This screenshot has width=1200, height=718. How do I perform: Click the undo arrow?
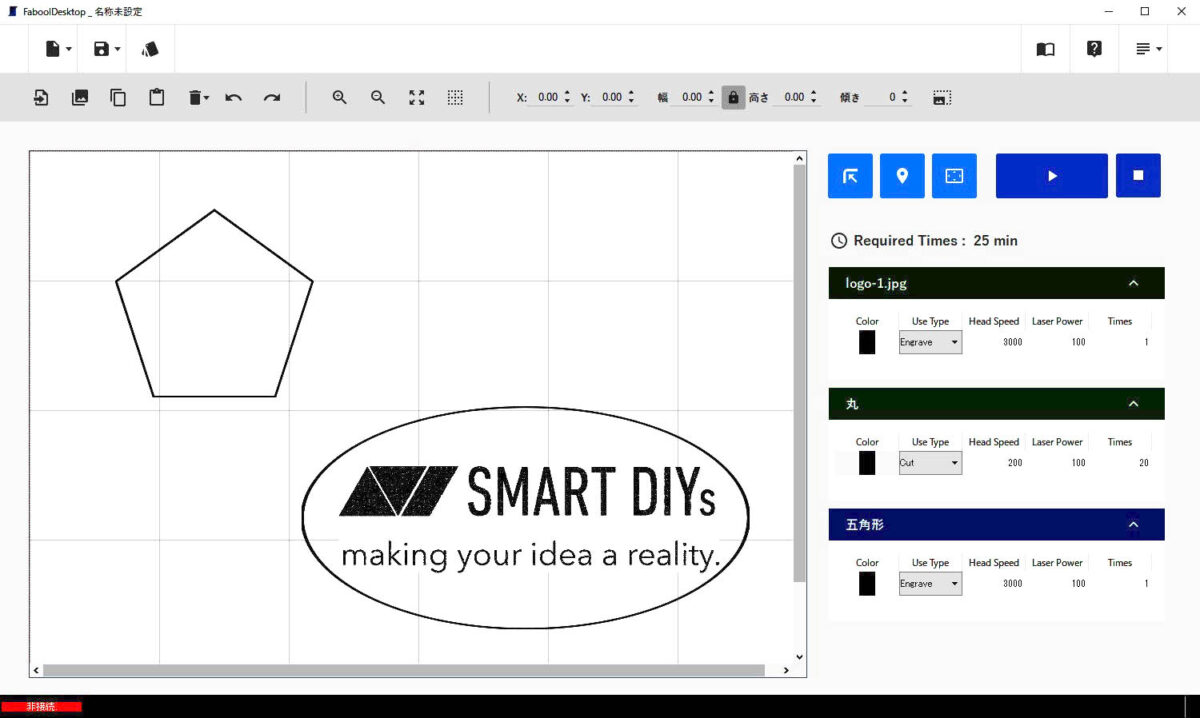click(x=233, y=97)
